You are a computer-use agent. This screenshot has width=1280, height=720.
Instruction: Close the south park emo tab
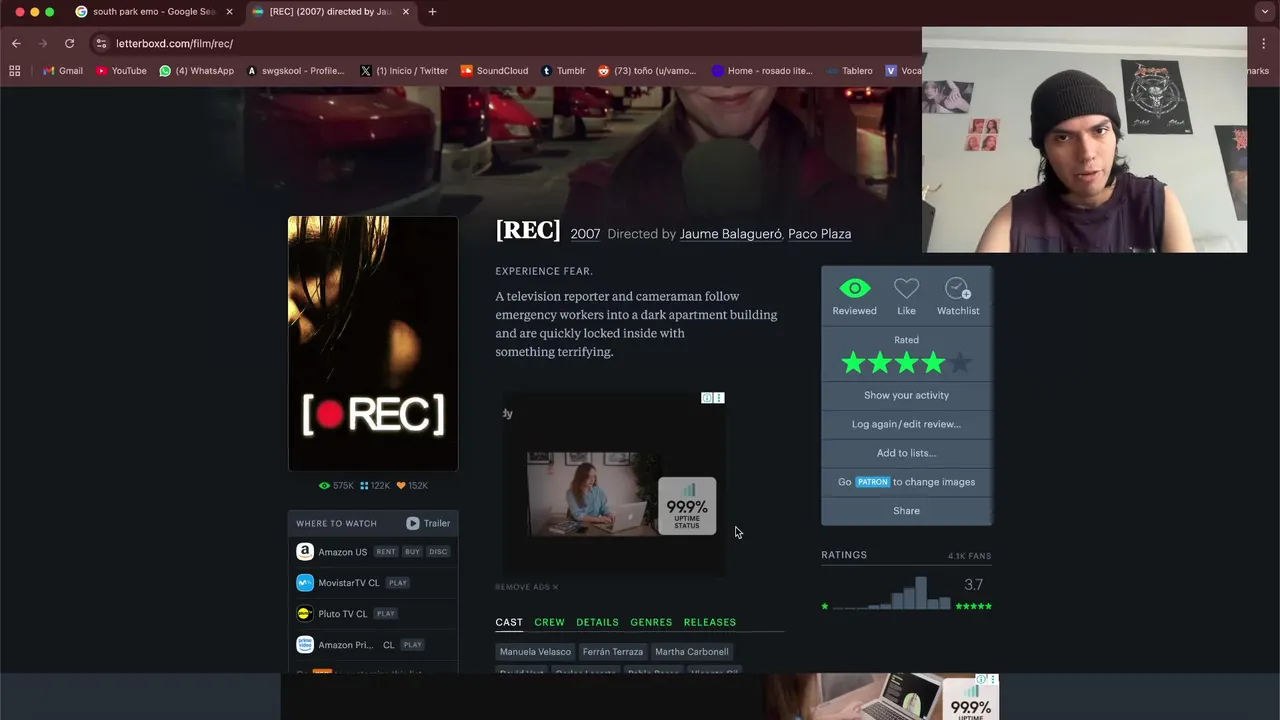[230, 12]
